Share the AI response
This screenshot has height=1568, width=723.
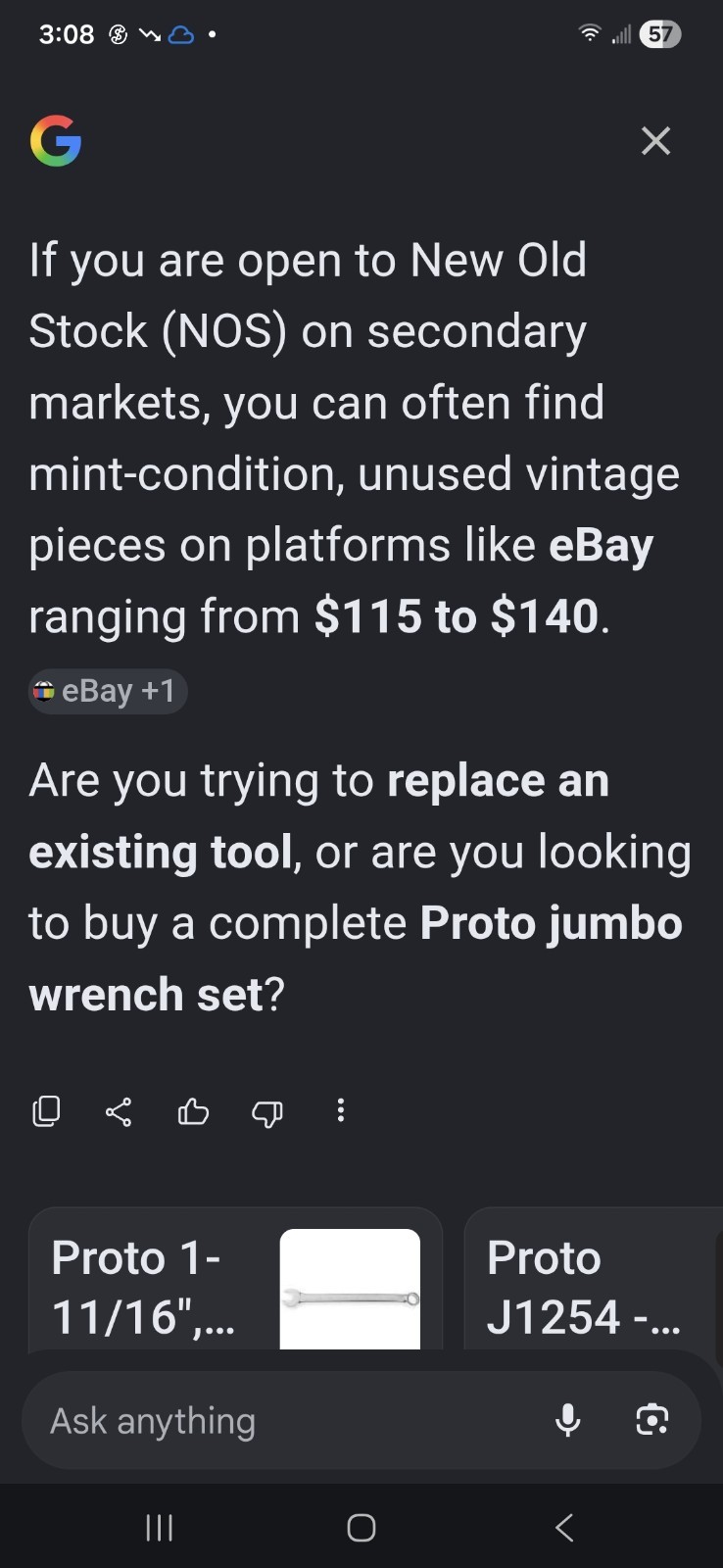119,1111
